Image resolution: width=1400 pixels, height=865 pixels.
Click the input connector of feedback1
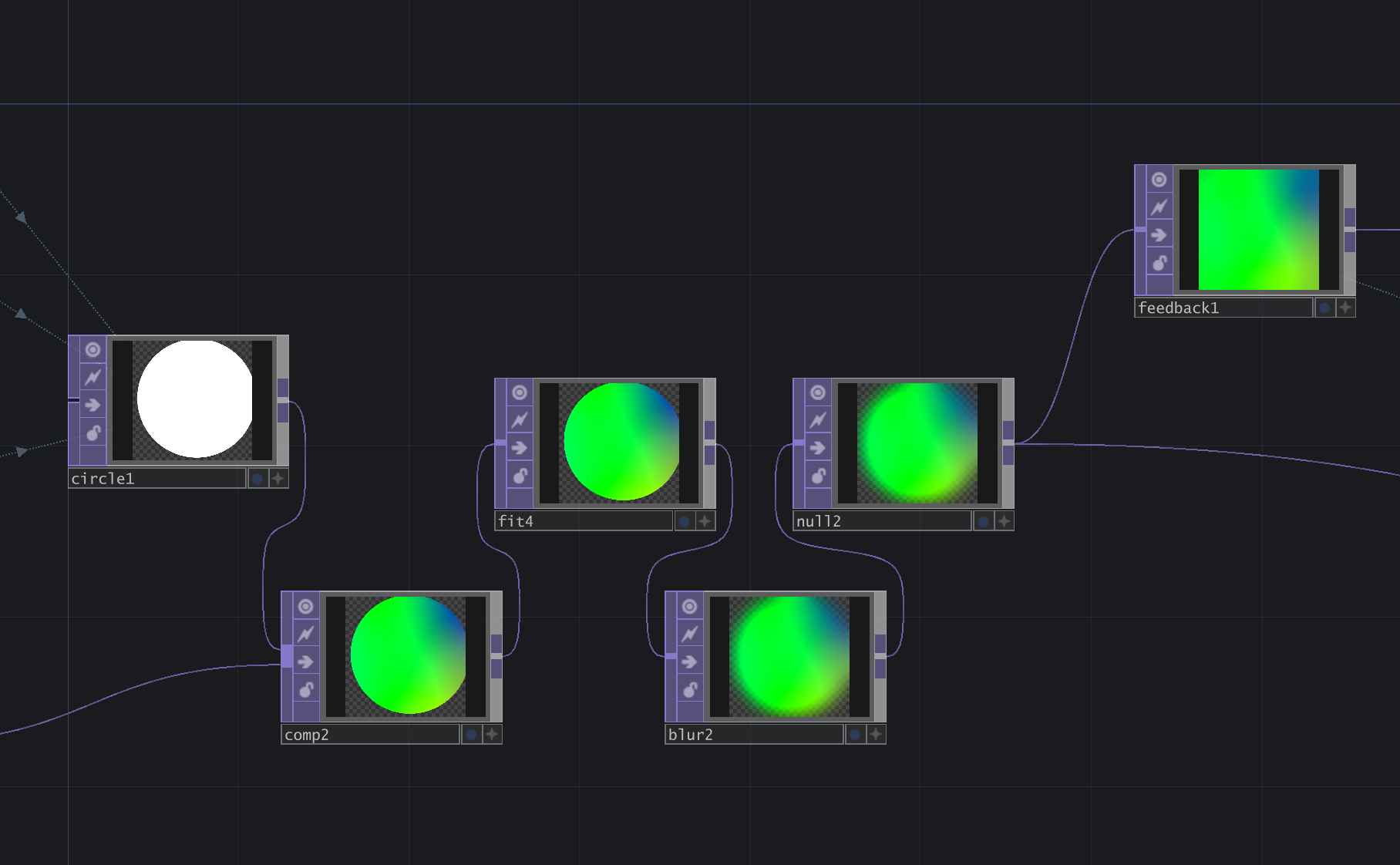click(1140, 229)
